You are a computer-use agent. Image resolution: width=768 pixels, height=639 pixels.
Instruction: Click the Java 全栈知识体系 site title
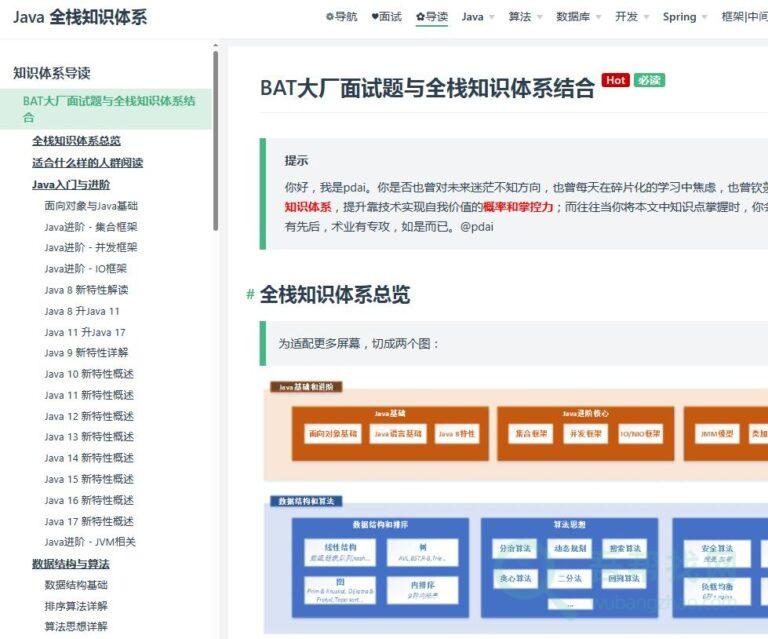pyautogui.click(x=80, y=17)
